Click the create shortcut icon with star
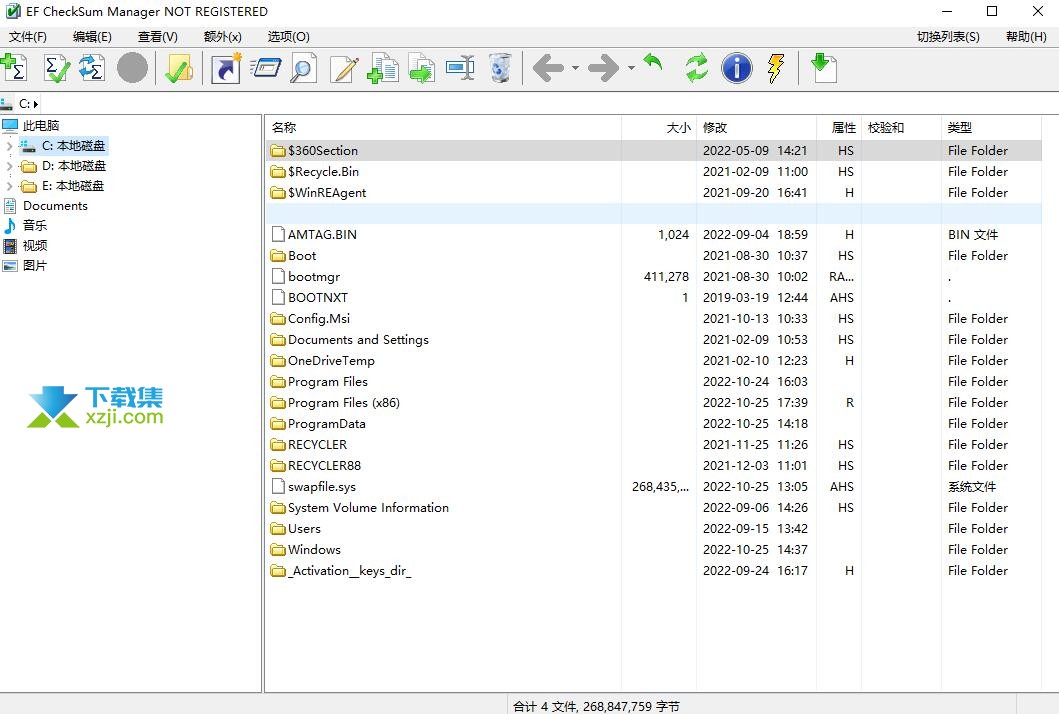1059x714 pixels. click(x=226, y=68)
